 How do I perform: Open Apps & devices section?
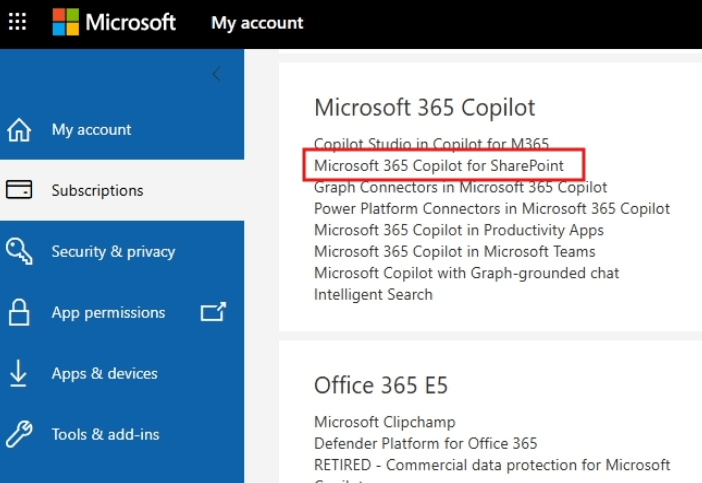pyautogui.click(x=104, y=374)
